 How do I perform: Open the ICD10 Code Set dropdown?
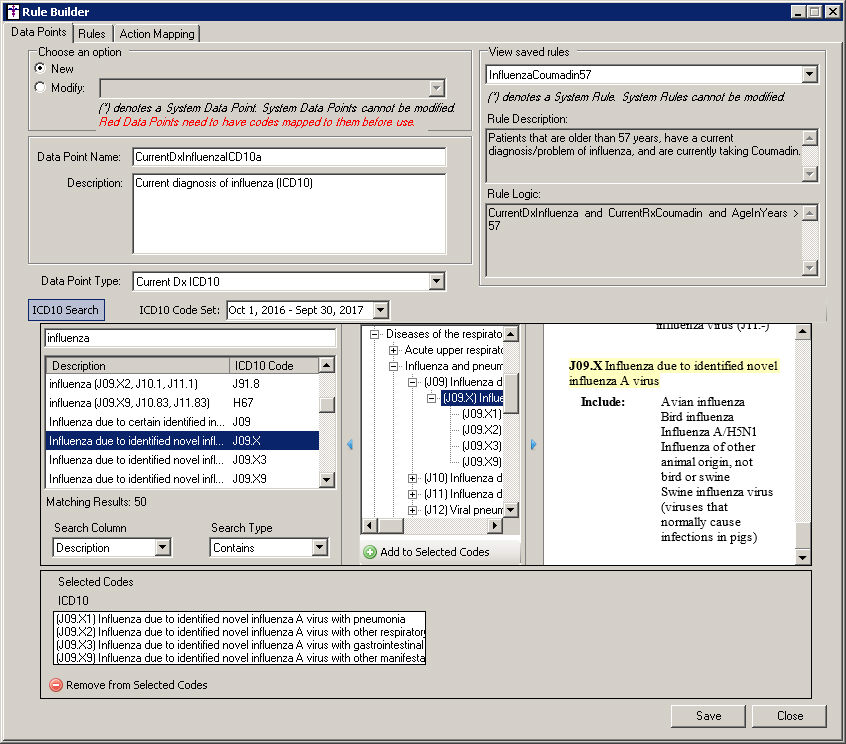[x=380, y=310]
